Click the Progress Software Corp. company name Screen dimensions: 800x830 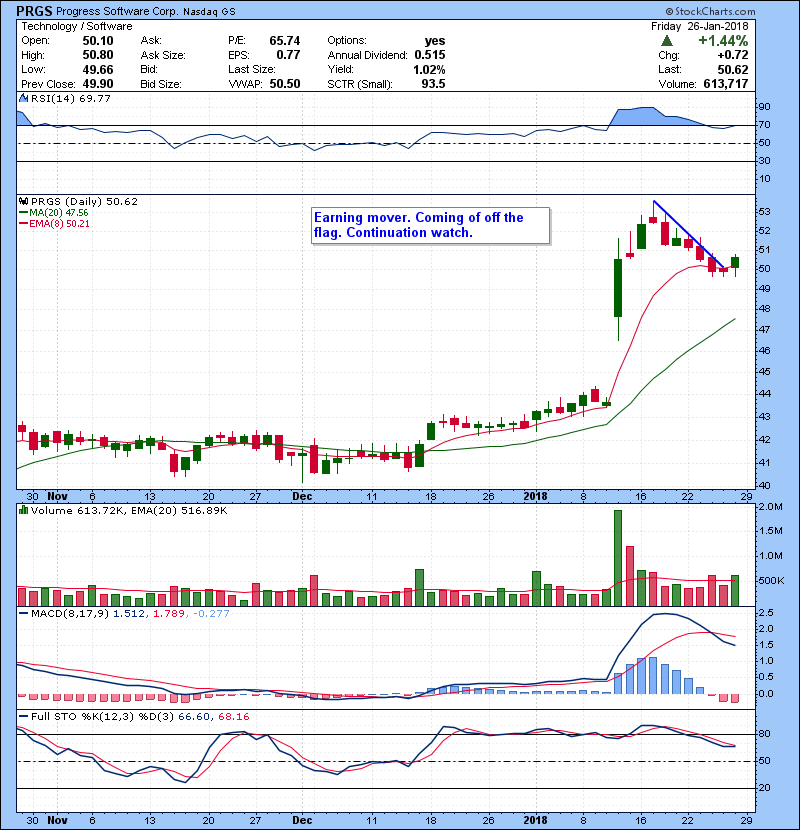117,11
